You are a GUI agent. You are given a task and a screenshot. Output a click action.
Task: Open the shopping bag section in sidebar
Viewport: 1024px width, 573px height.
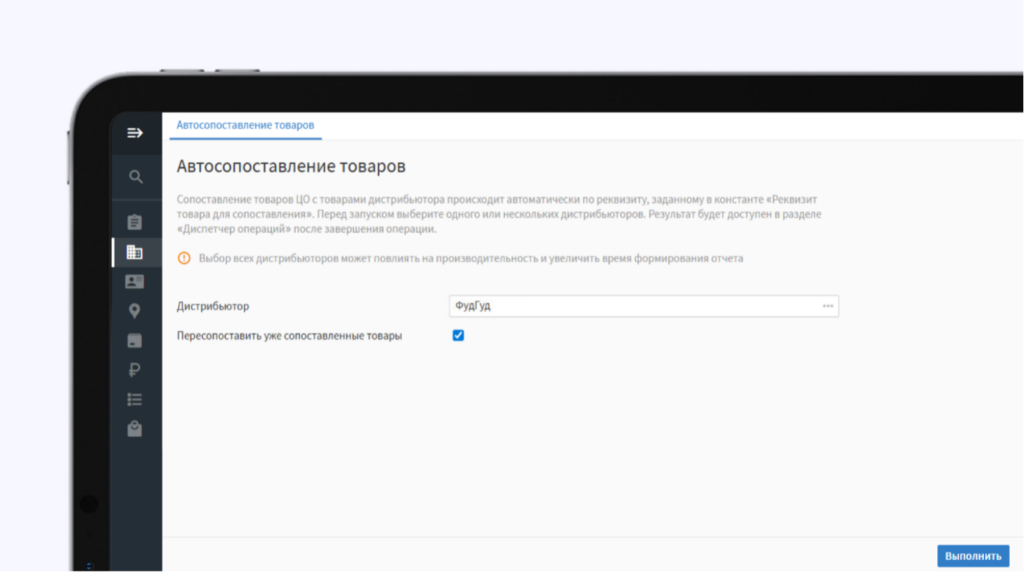135,429
